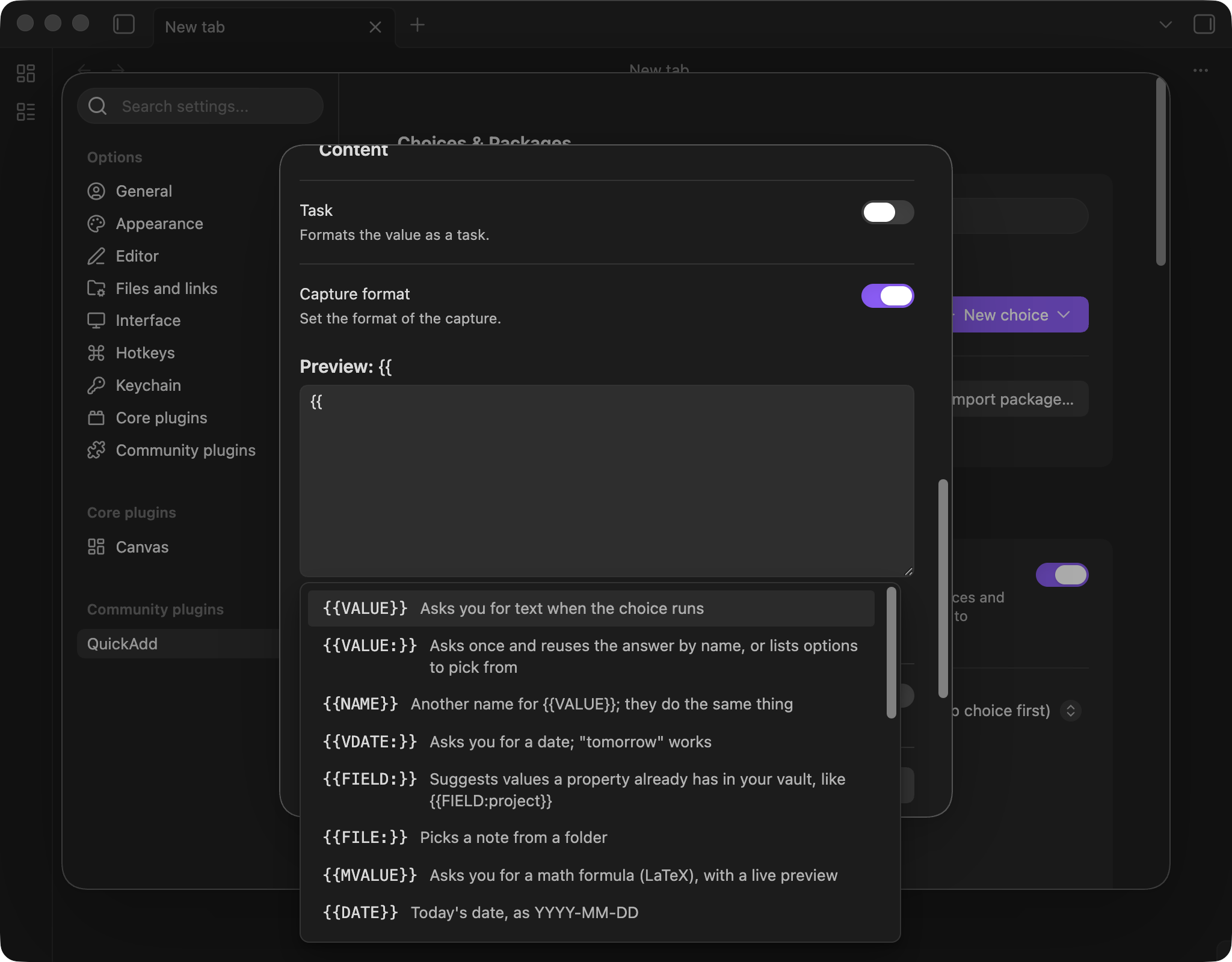Click the Appearance palette icon
1232x962 pixels.
[x=96, y=224]
